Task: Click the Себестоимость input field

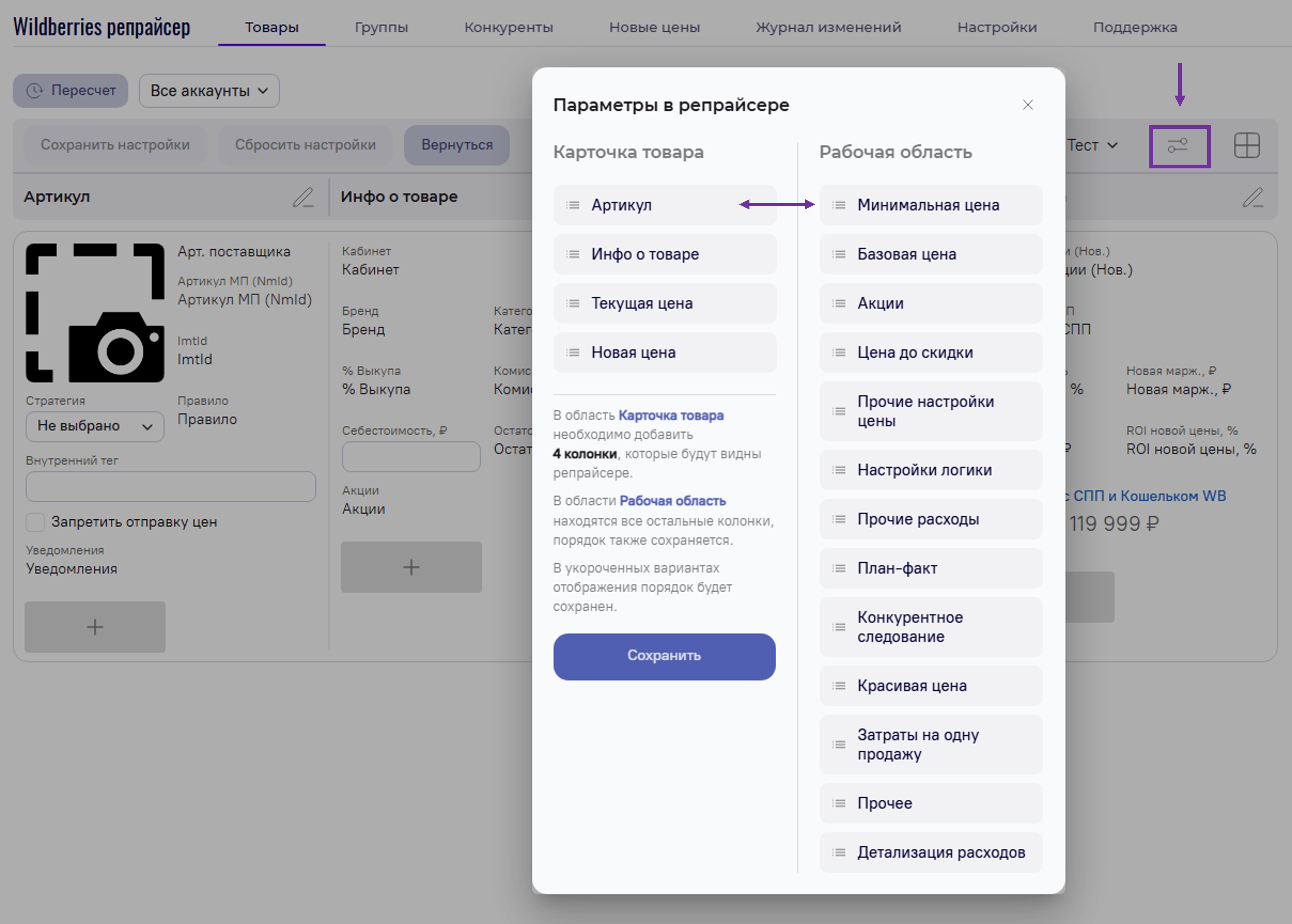Action: point(411,456)
